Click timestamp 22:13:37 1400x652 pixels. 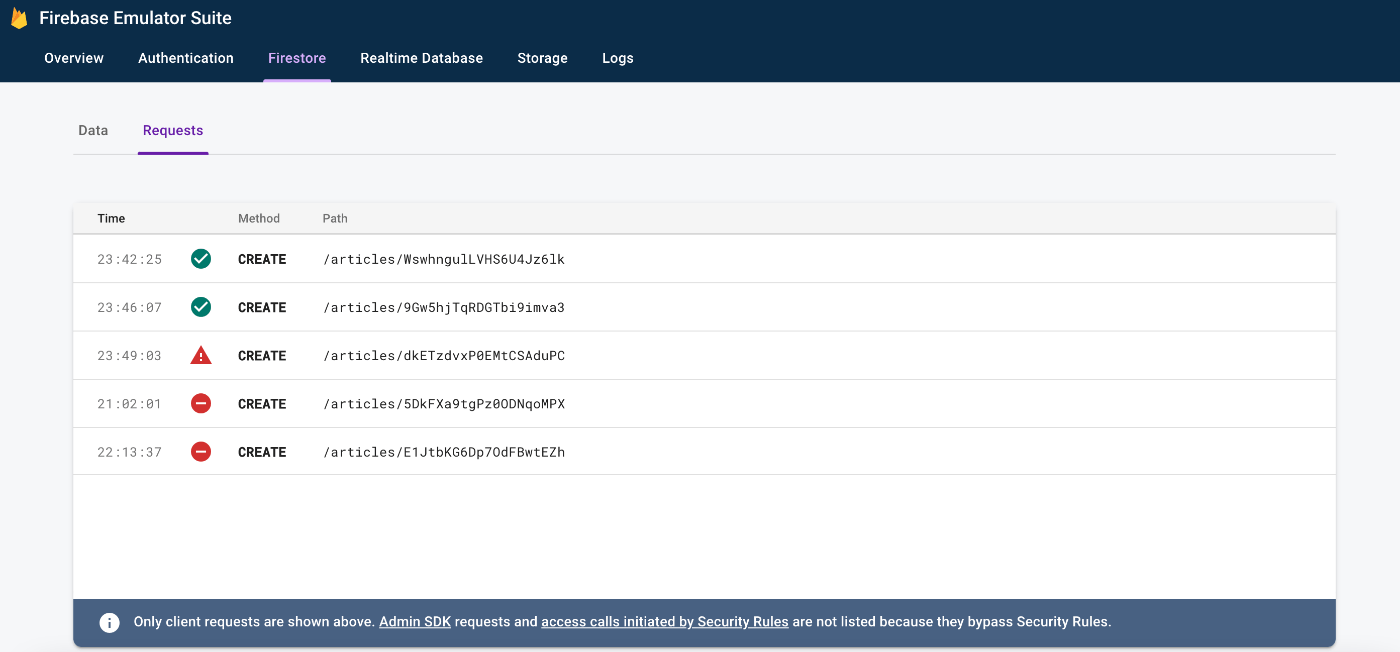[x=129, y=452]
